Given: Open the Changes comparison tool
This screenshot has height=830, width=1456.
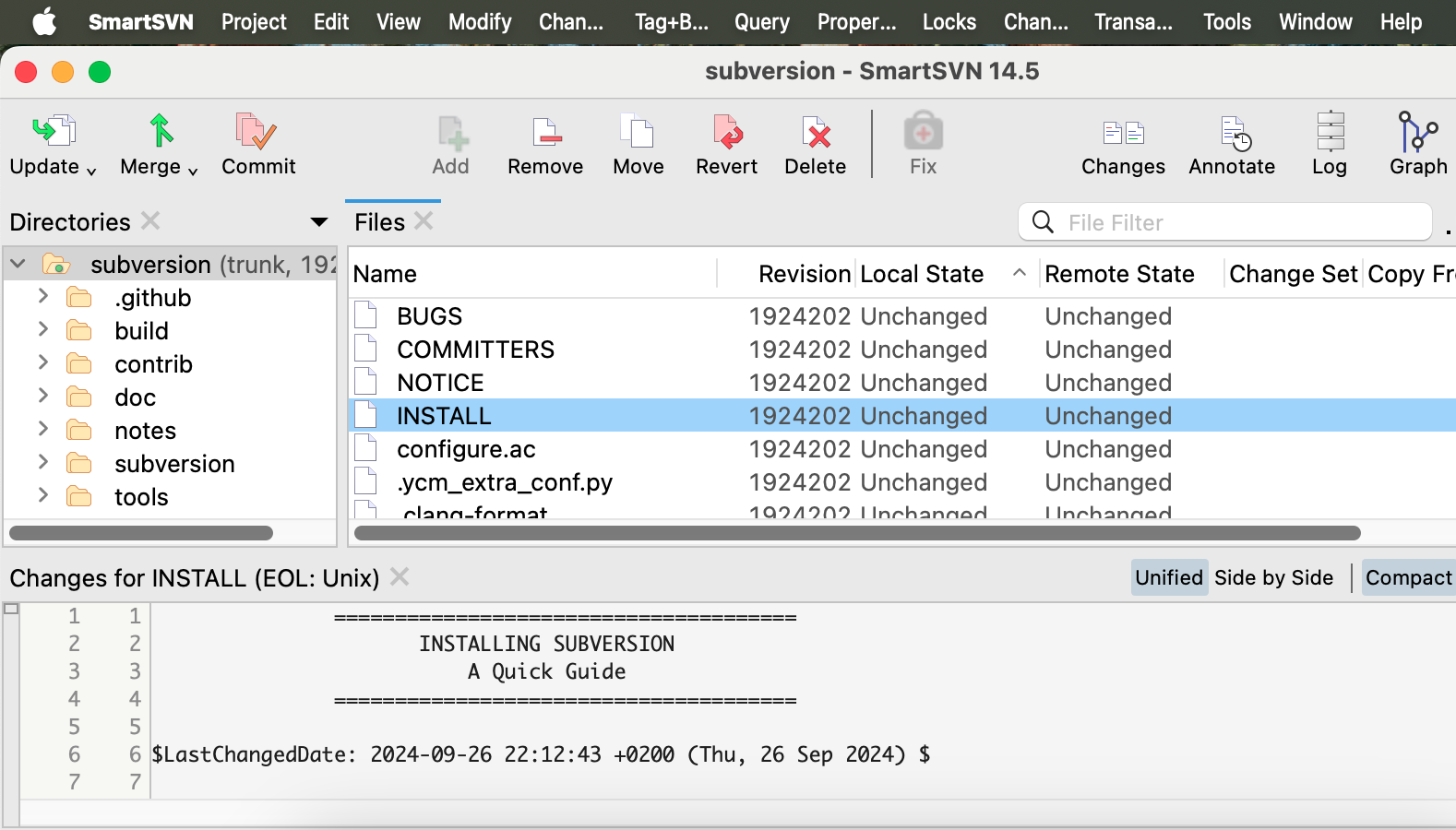Looking at the screenshot, I should click(1123, 133).
